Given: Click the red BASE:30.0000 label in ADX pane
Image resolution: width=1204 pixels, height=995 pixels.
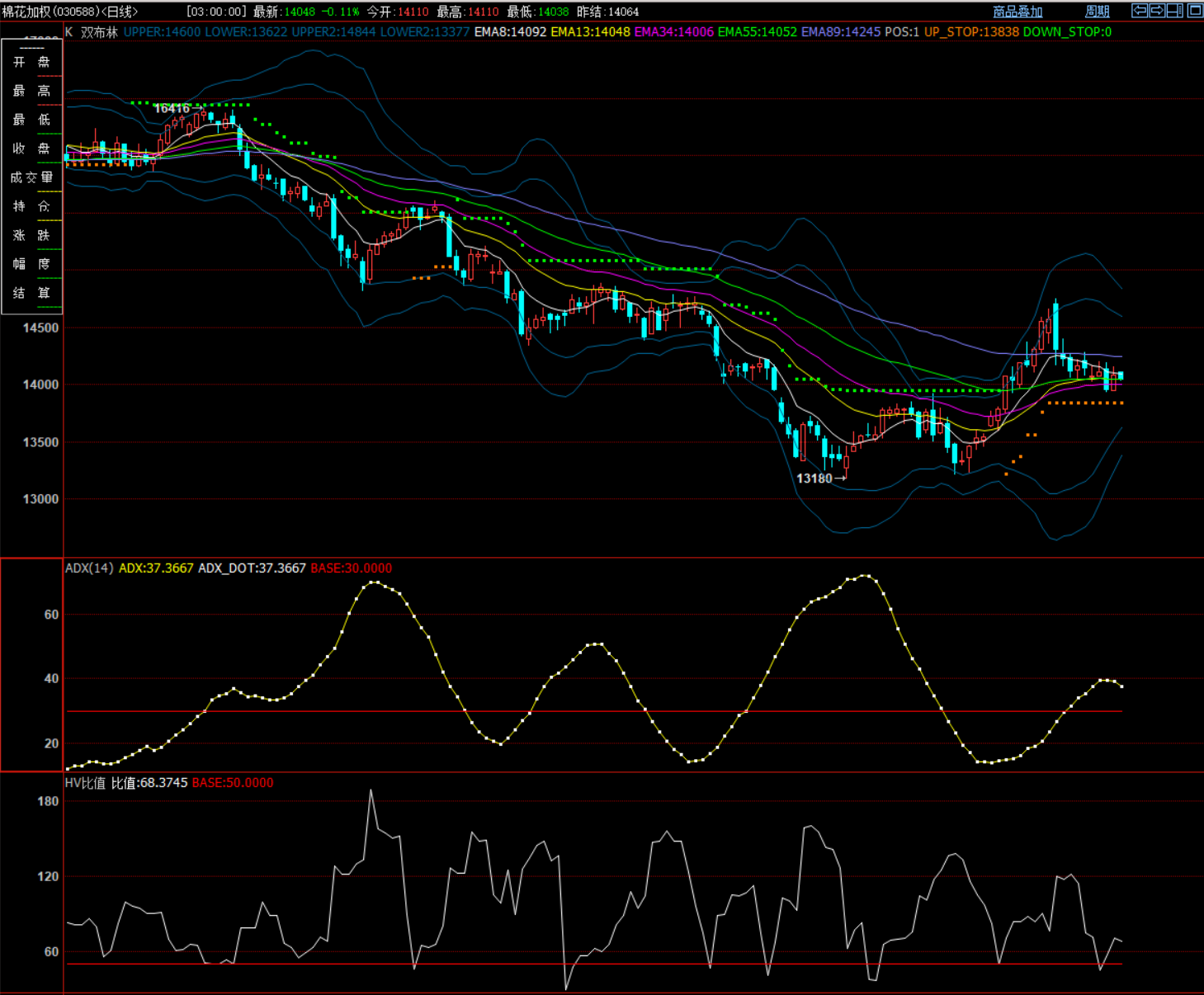Looking at the screenshot, I should 351,568.
